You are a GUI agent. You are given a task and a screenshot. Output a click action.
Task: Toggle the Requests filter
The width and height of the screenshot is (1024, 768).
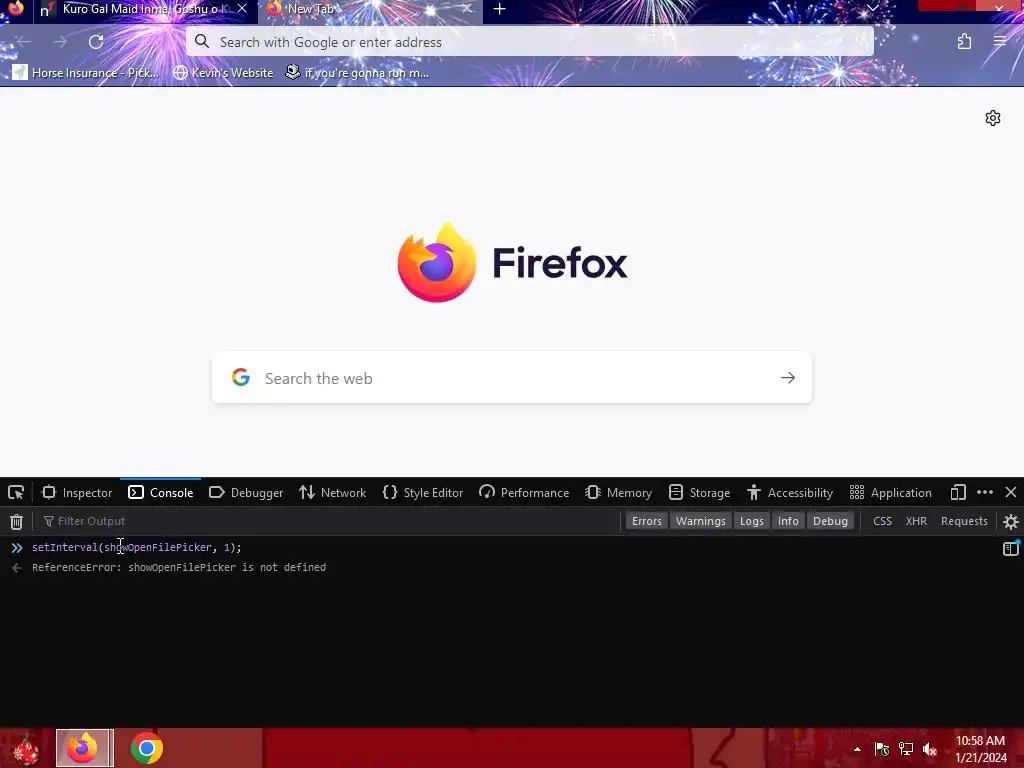pyautogui.click(x=964, y=521)
